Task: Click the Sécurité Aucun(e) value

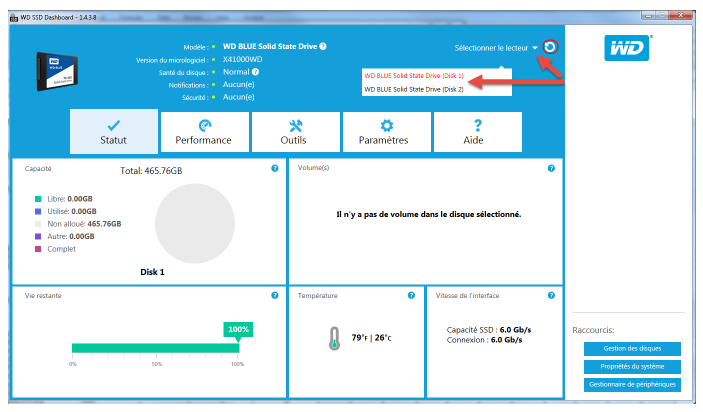Action: (239, 97)
